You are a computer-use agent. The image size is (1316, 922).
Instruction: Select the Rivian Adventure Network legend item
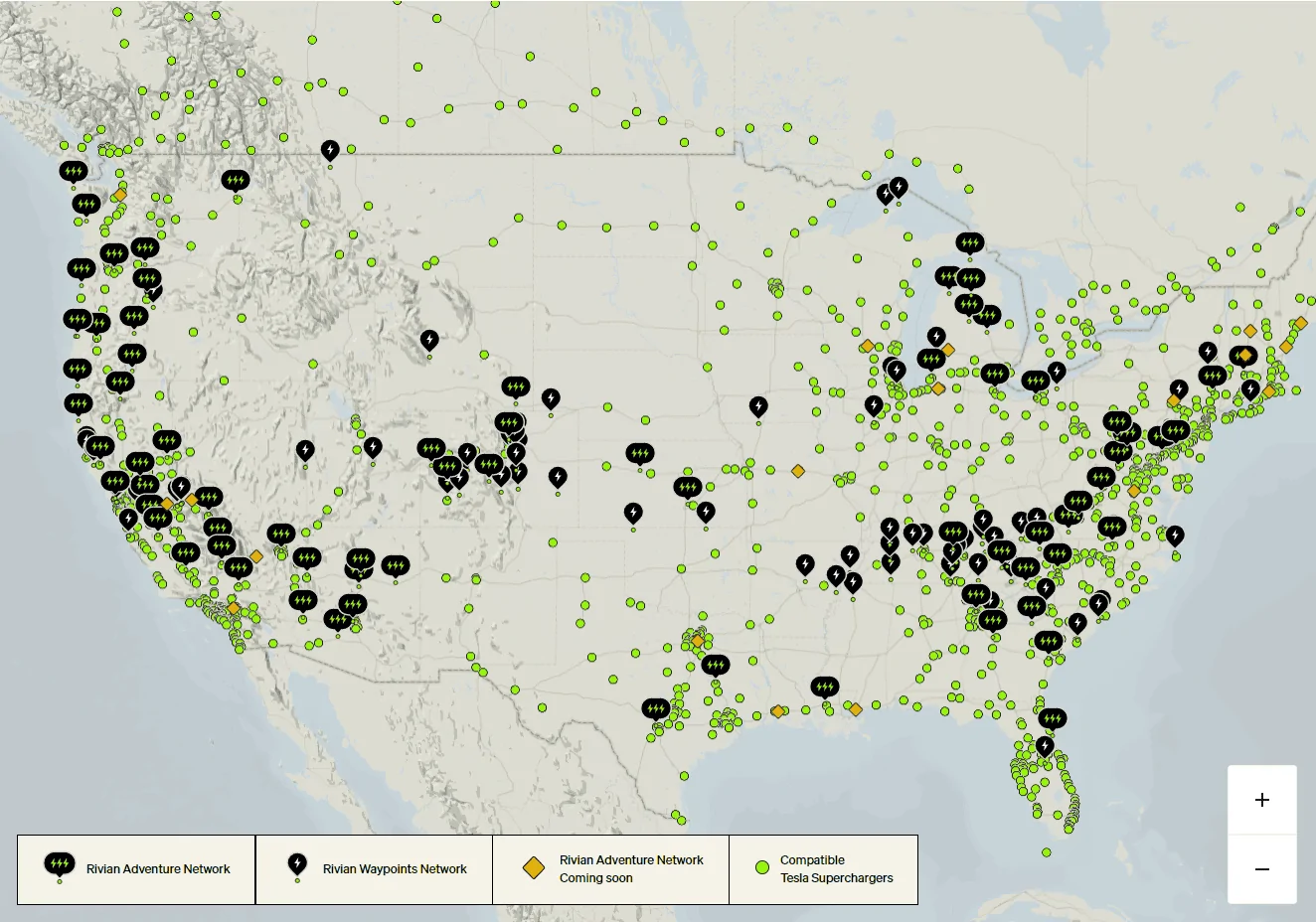tap(136, 869)
